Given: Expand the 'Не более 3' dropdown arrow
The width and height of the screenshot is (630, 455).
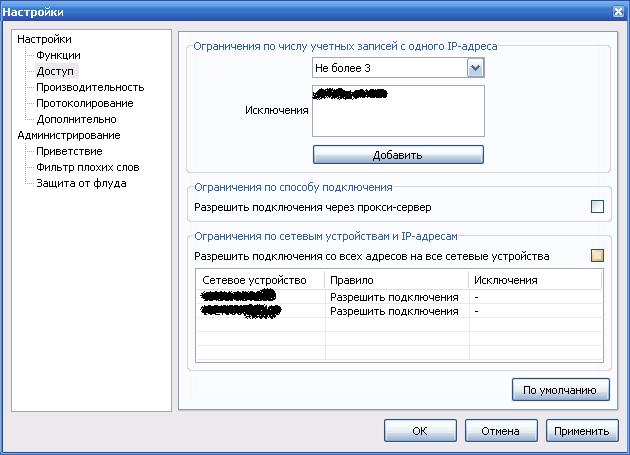Looking at the screenshot, I should (x=476, y=68).
